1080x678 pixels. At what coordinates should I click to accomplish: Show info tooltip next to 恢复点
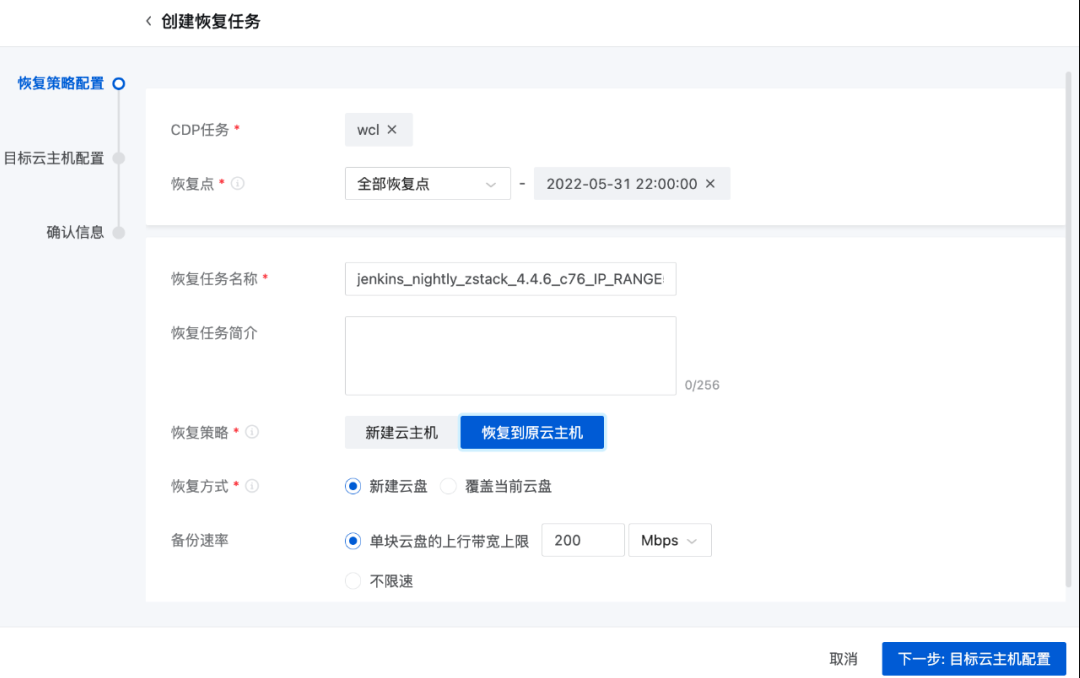[x=238, y=184]
